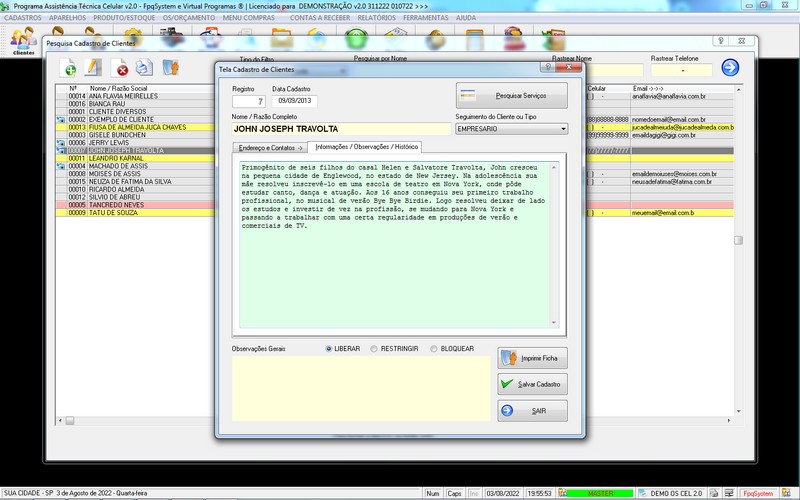Click the client list scroll-down arrow

(x=738, y=411)
